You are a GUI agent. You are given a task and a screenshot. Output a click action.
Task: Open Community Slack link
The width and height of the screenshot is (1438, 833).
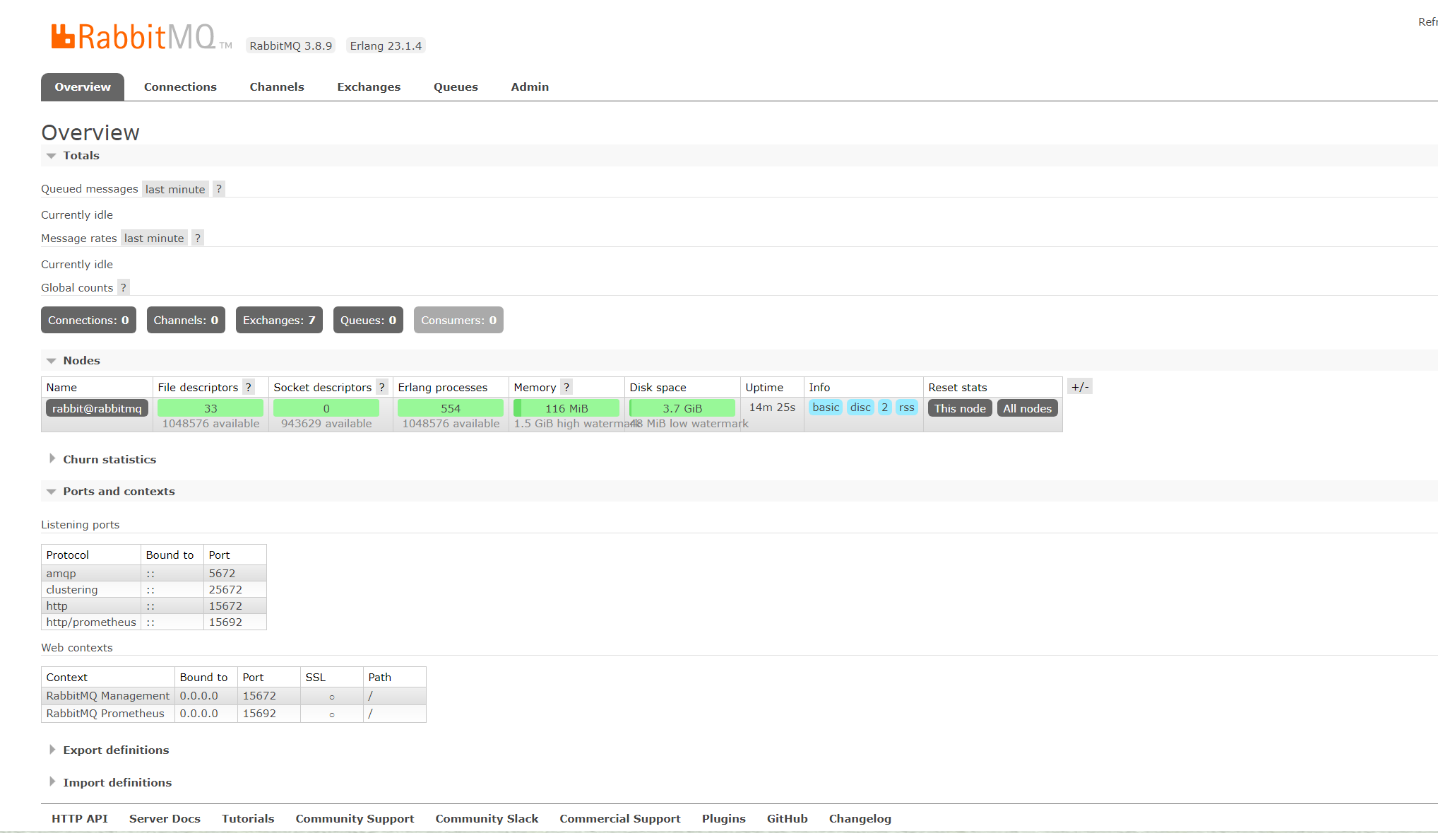coord(487,819)
